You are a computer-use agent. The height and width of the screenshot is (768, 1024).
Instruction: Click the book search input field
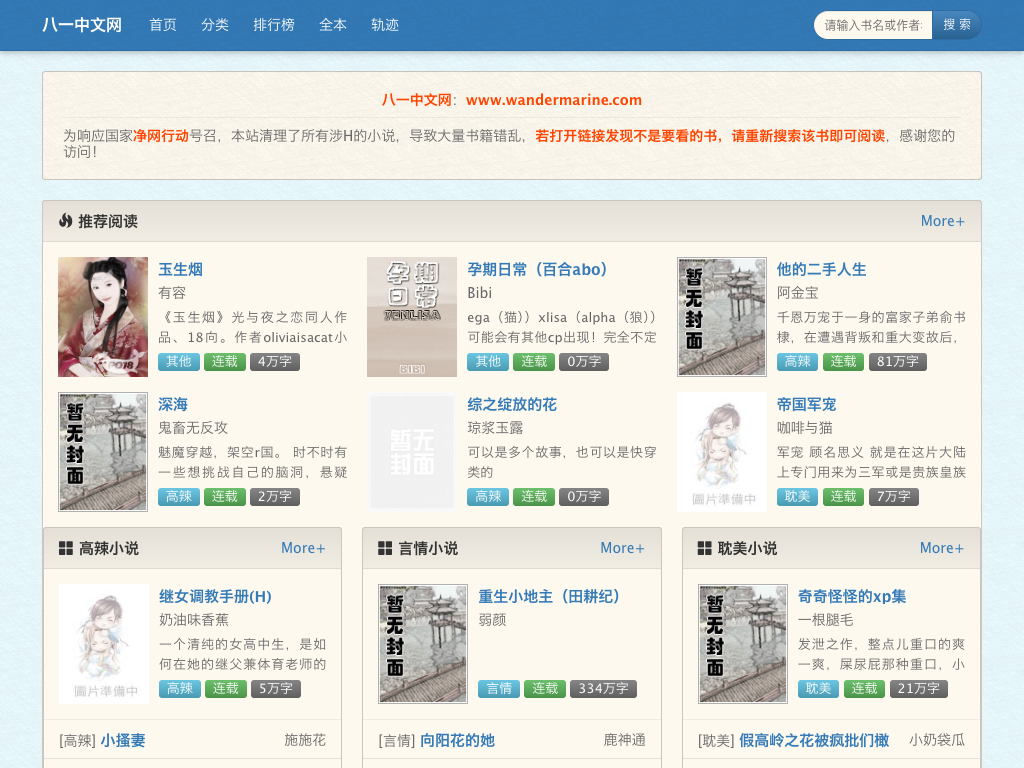click(873, 25)
